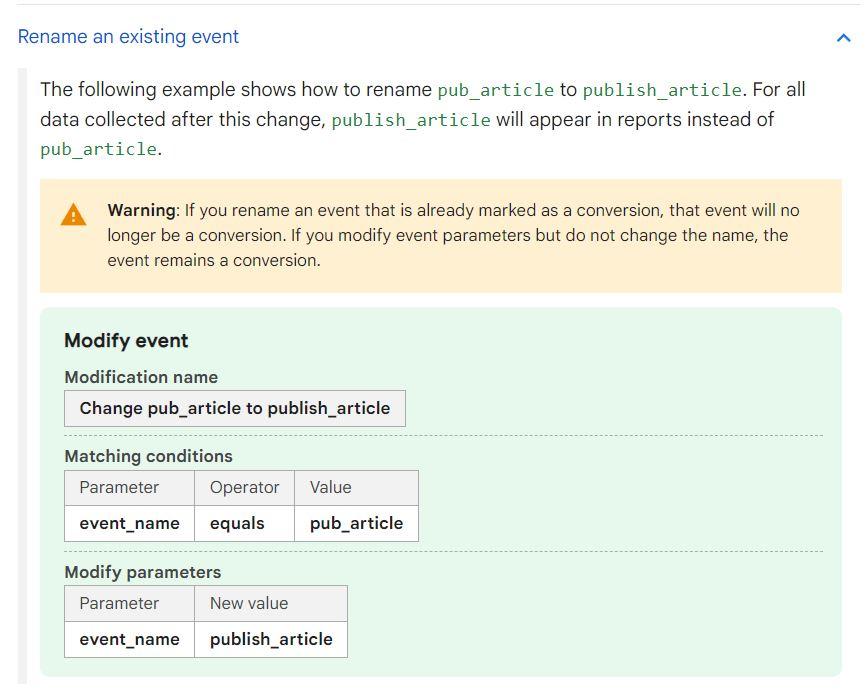Click the Modification name input box
The height and width of the screenshot is (691, 868).
pos(235,409)
